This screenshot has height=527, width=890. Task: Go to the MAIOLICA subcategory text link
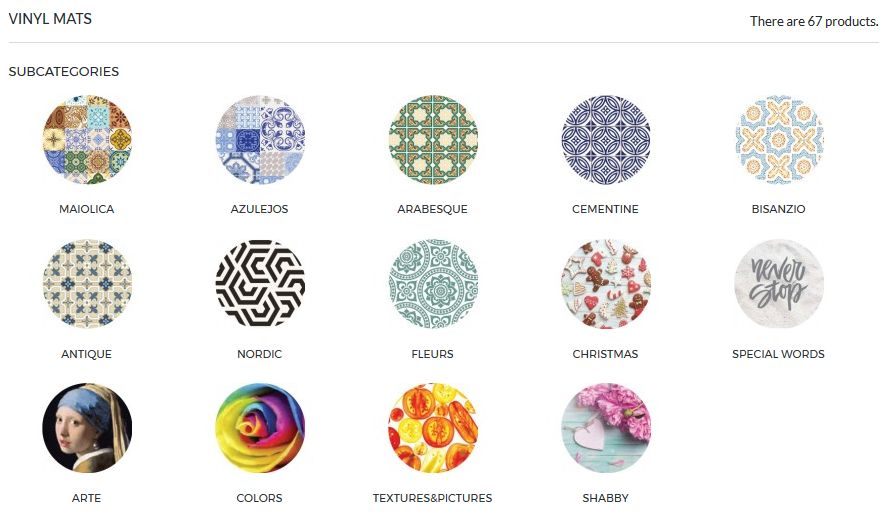tap(87, 209)
